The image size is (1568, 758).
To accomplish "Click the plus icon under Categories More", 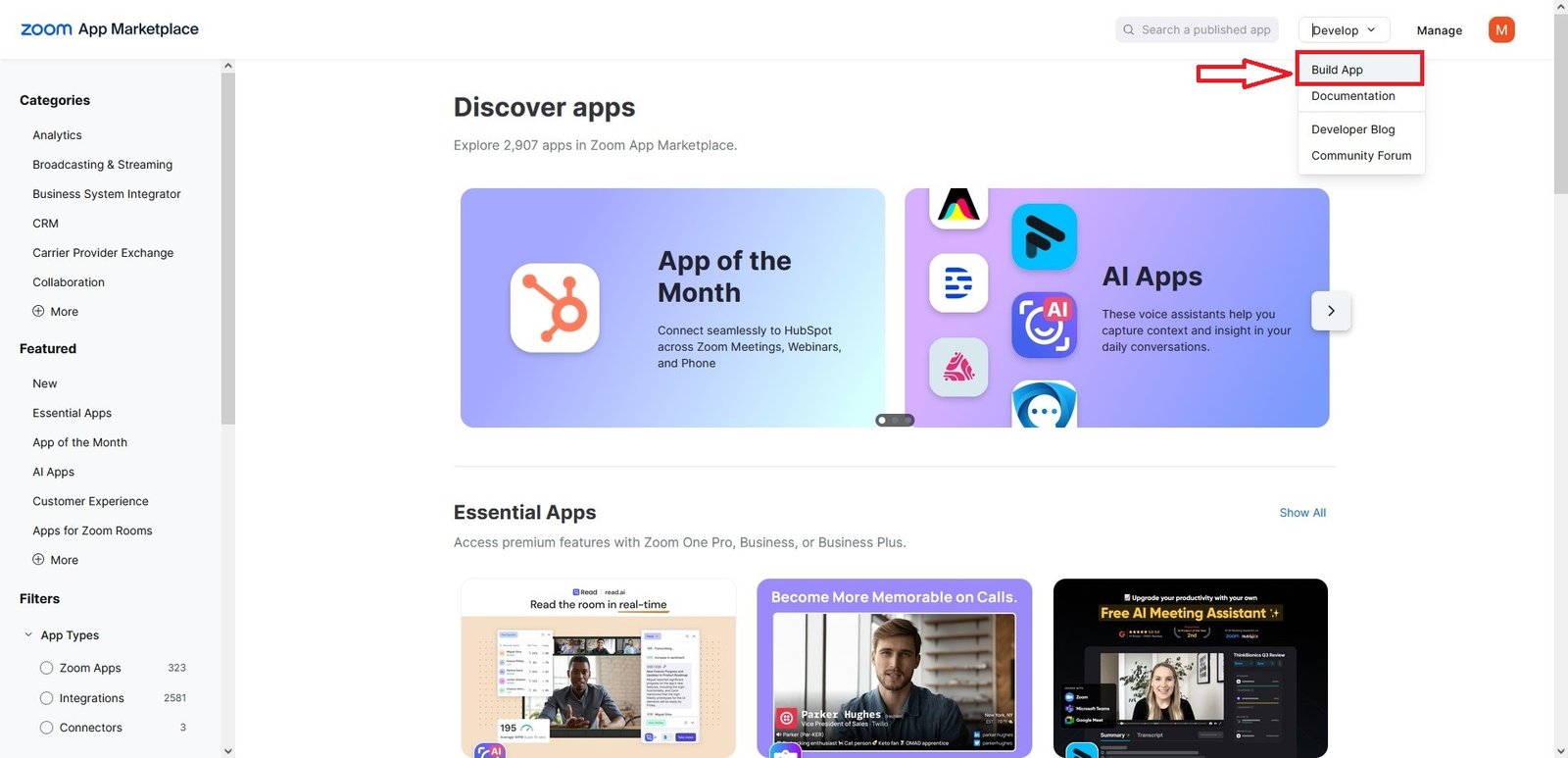I will tap(38, 311).
